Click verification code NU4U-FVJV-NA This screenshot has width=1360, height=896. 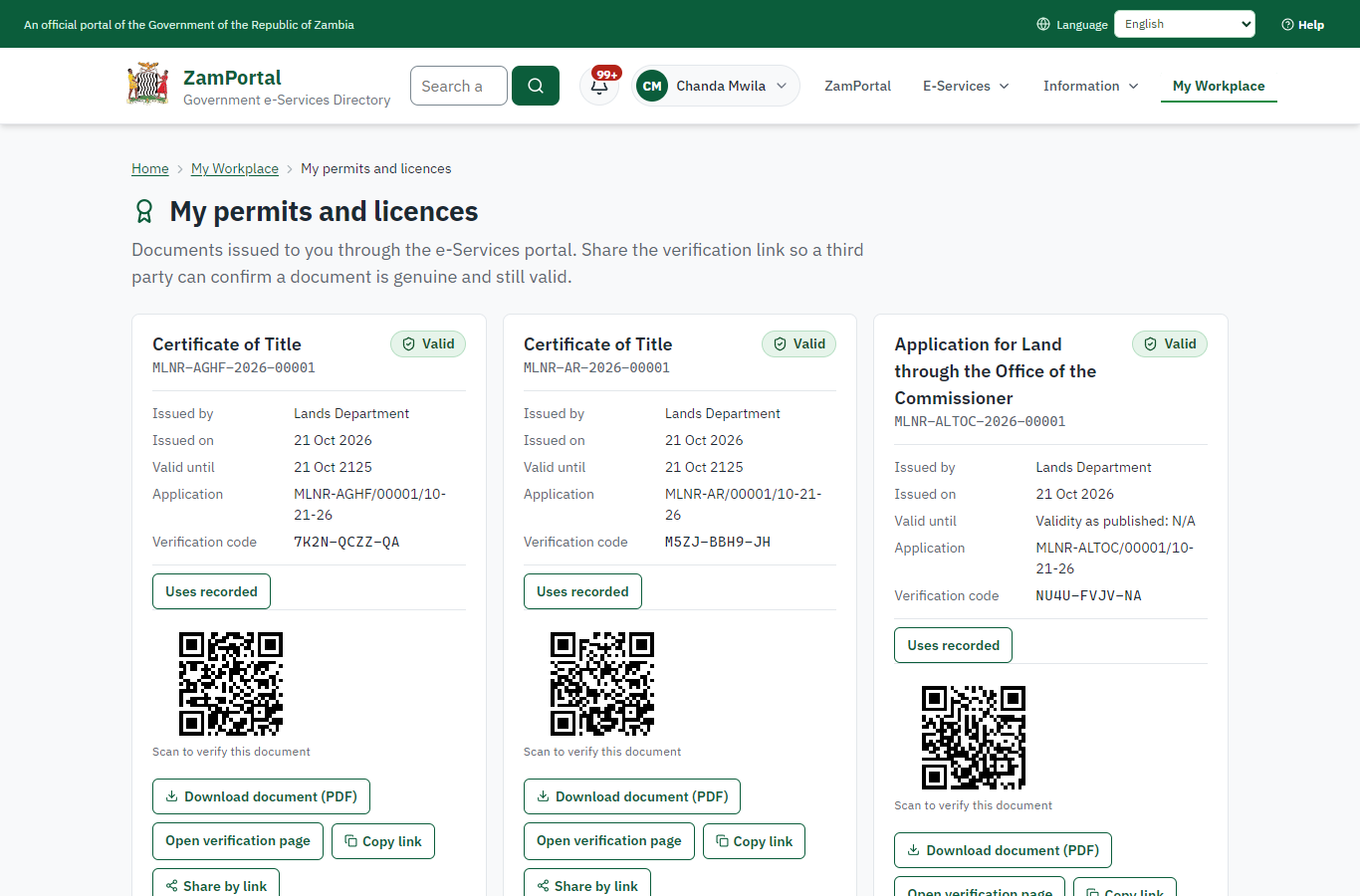(x=1088, y=595)
